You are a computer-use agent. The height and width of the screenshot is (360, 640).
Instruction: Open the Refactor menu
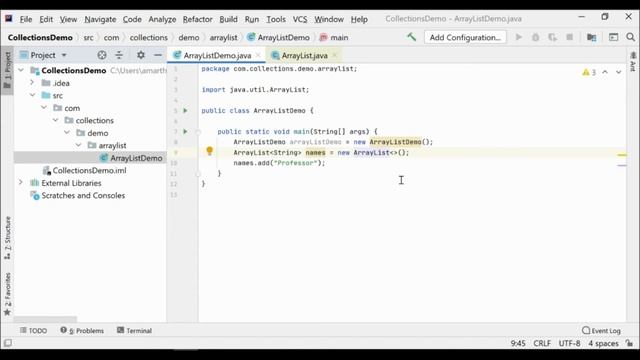(x=197, y=19)
